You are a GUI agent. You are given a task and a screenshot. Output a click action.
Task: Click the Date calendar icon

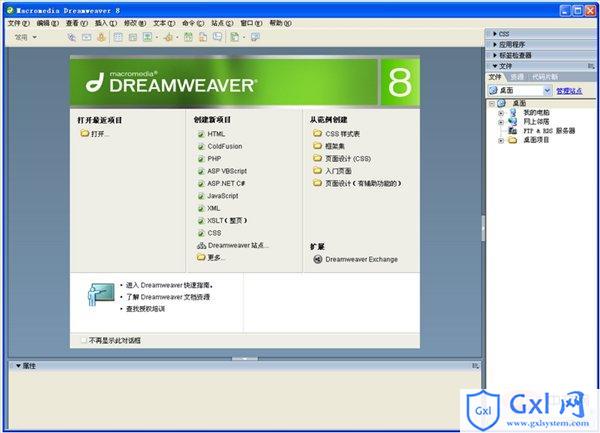188,37
